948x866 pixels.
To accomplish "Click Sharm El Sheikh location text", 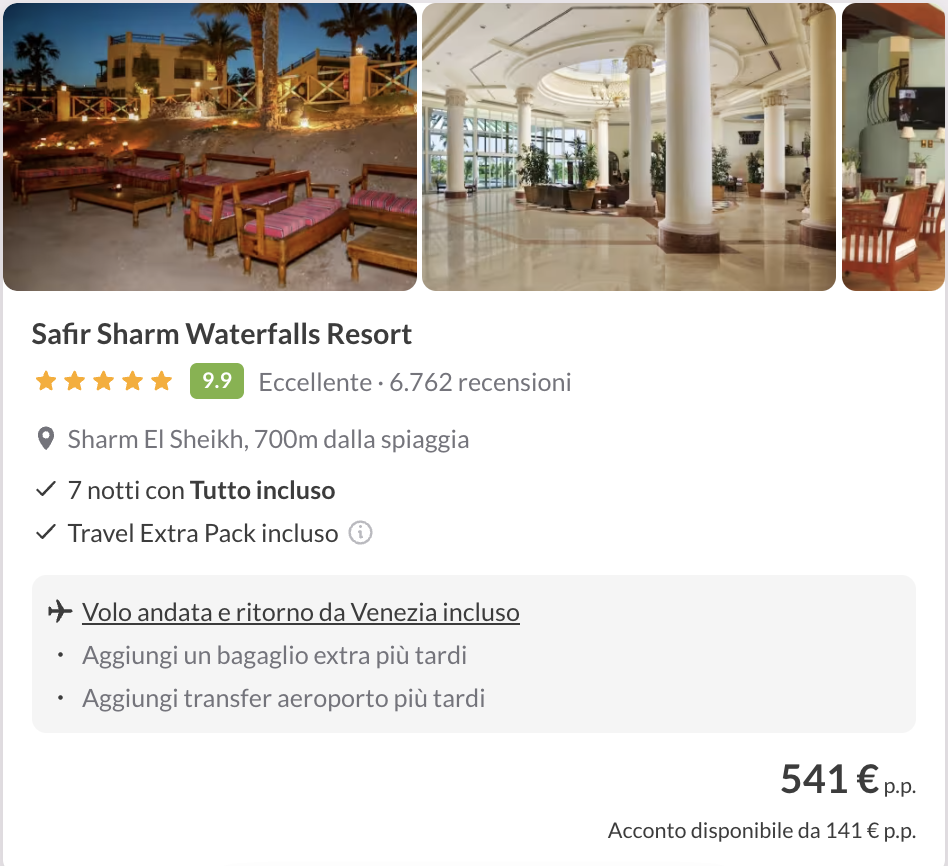I will point(268,440).
